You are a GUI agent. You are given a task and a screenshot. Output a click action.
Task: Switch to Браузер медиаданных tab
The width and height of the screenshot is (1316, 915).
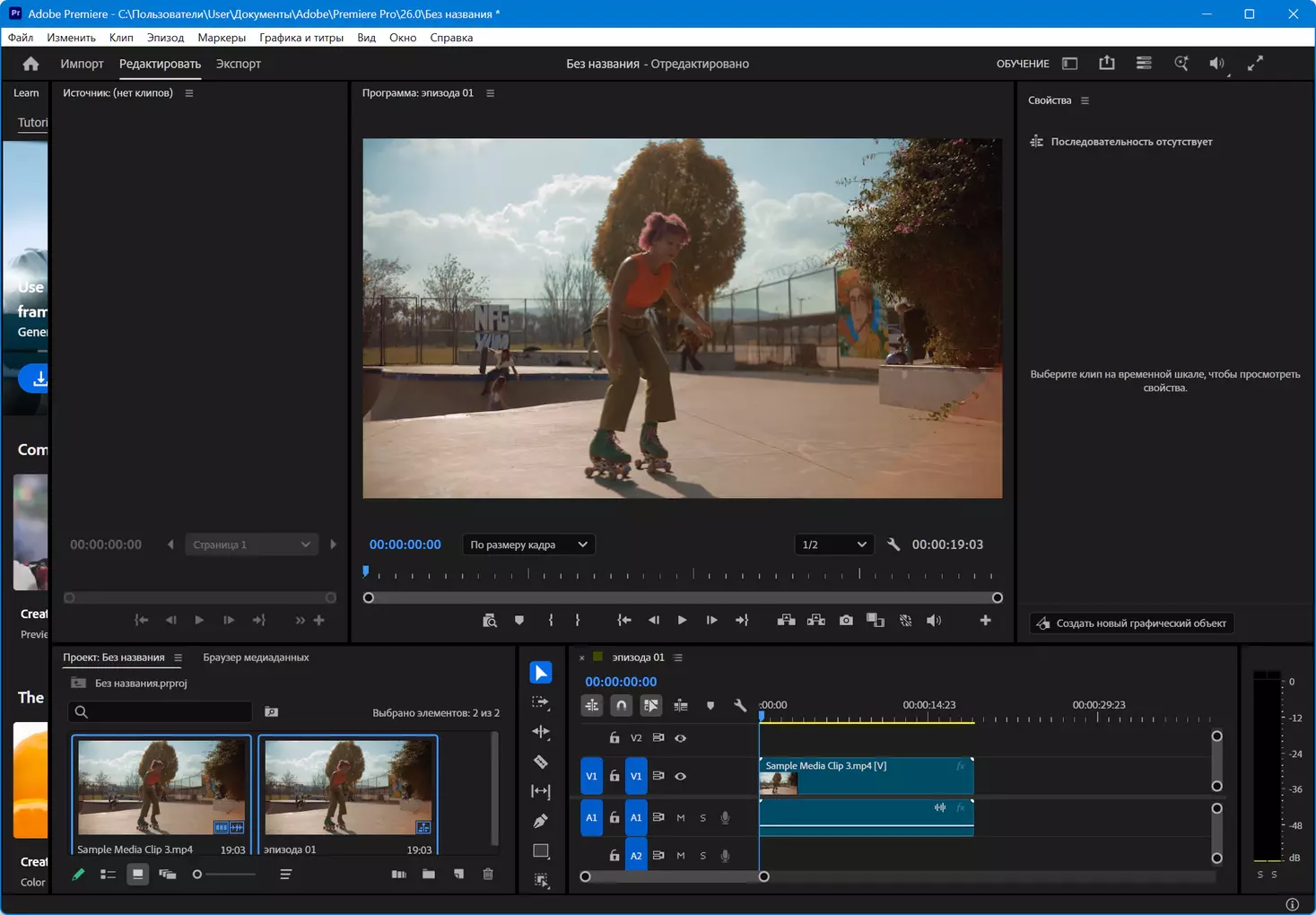256,658
